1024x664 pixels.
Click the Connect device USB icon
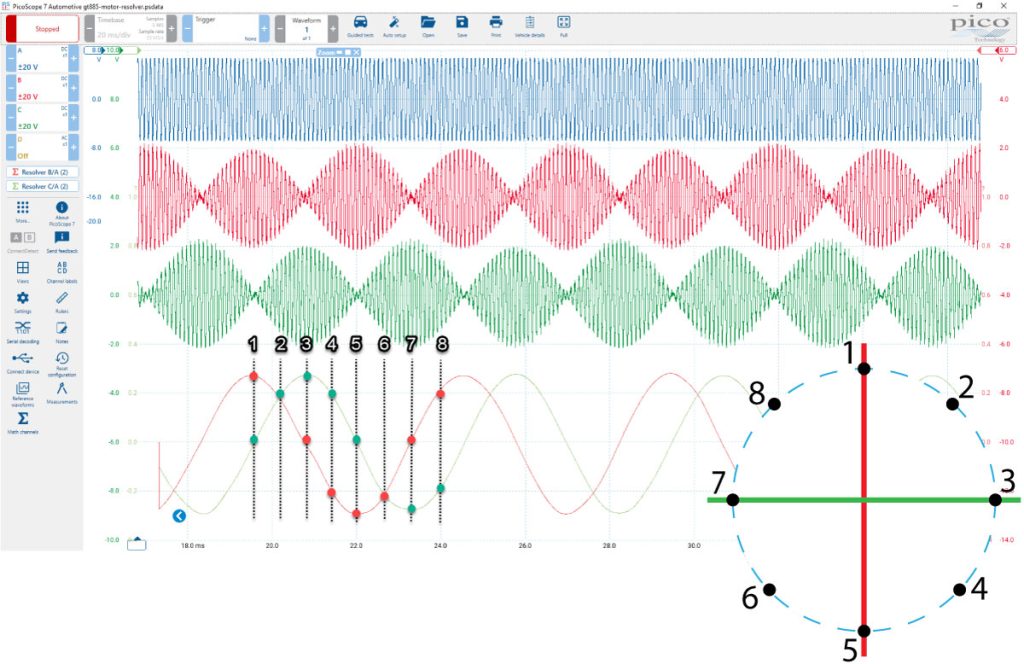point(23,362)
